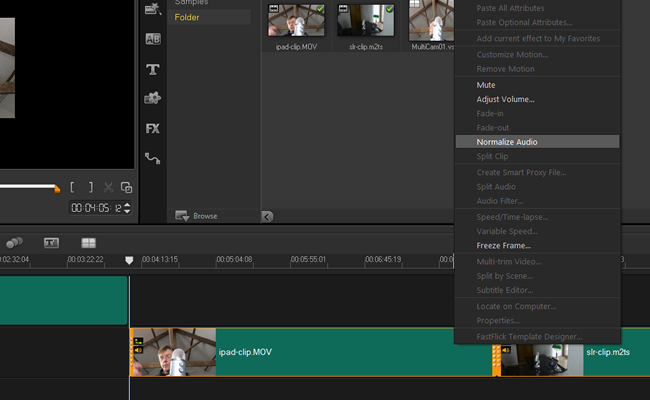Click the enlarge preview window icon
This screenshot has height=400, width=650.
(126, 187)
